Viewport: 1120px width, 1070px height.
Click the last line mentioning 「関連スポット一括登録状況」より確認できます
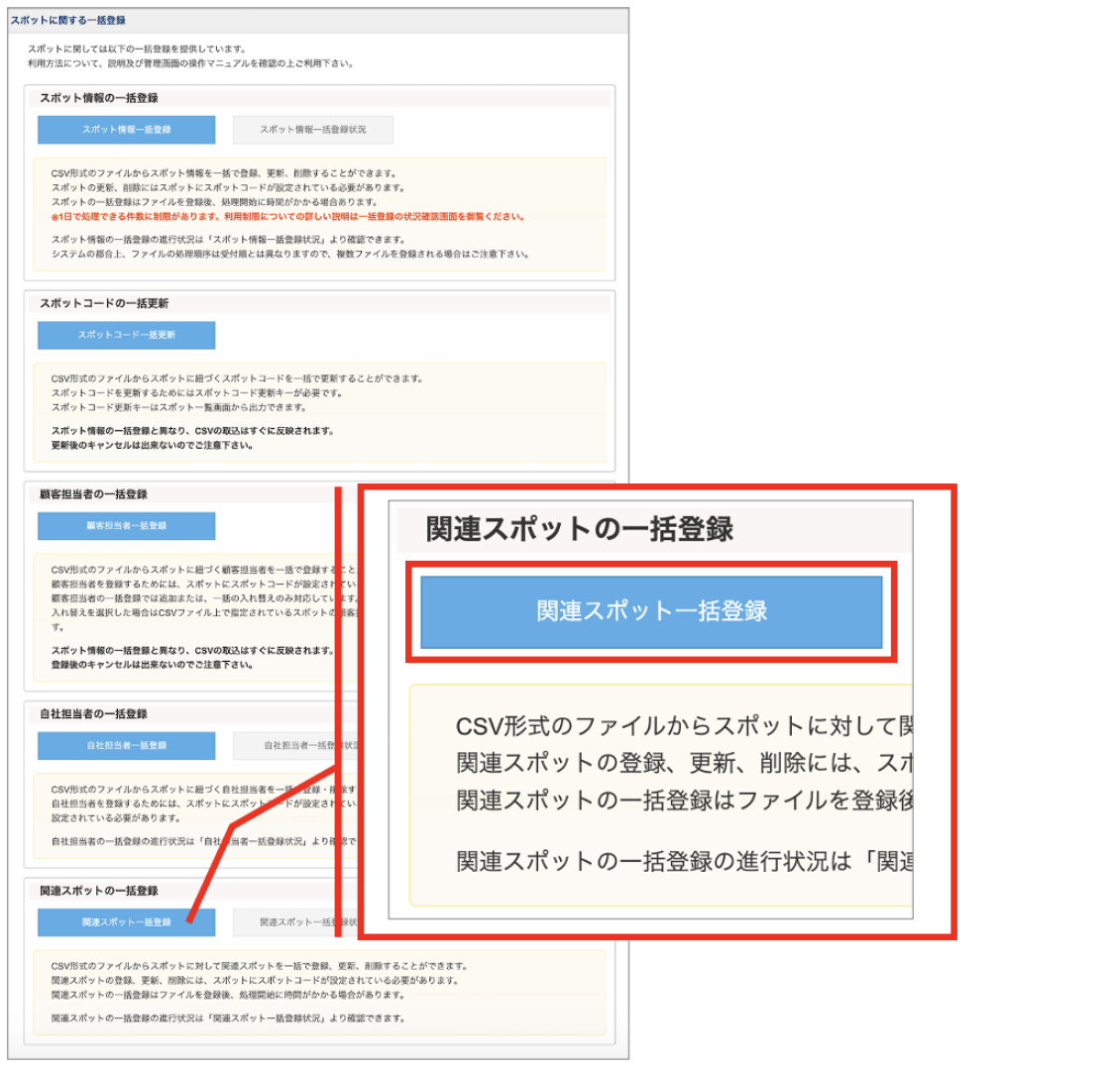click(229, 1017)
